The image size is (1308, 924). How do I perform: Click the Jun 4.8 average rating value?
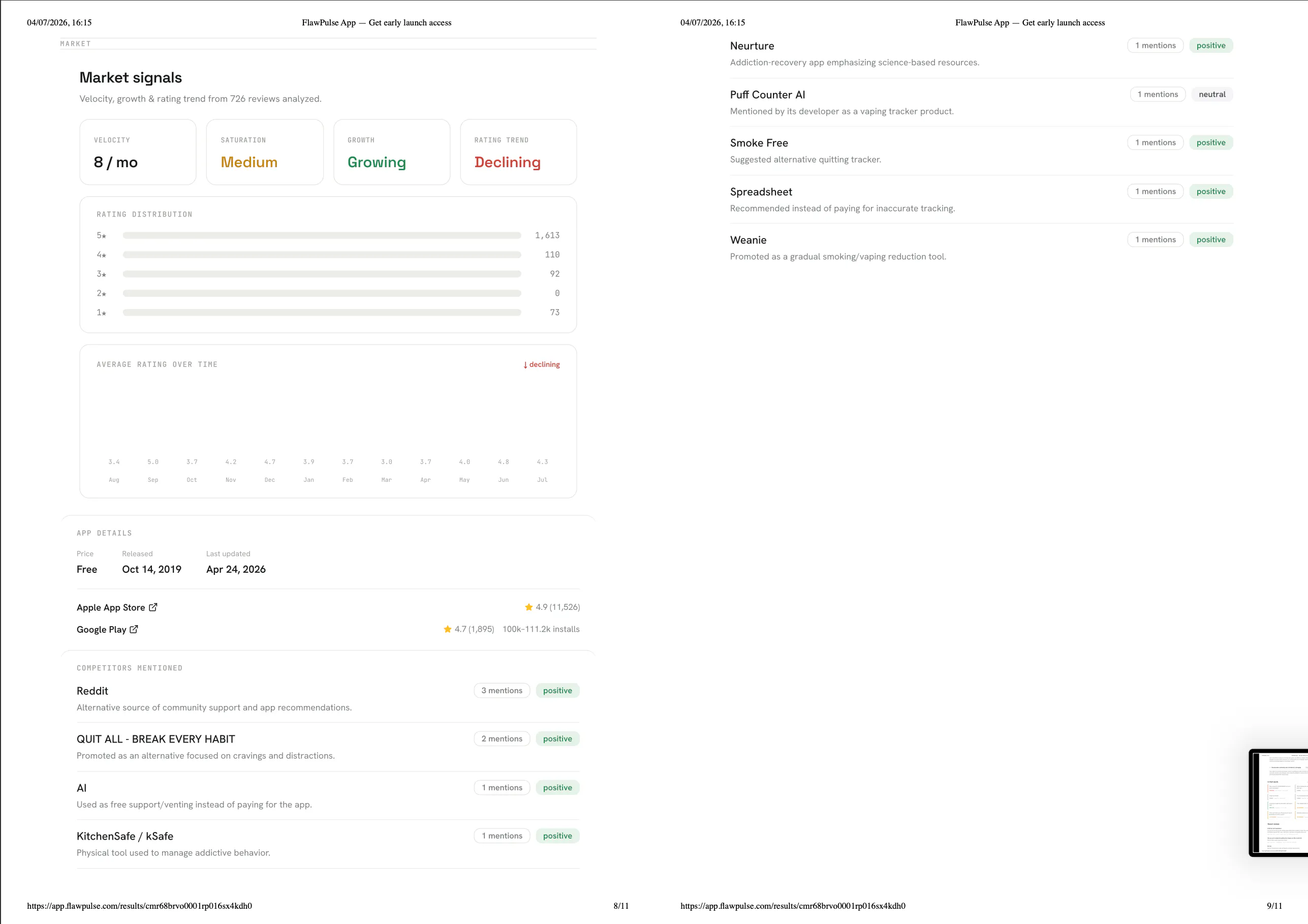504,462
